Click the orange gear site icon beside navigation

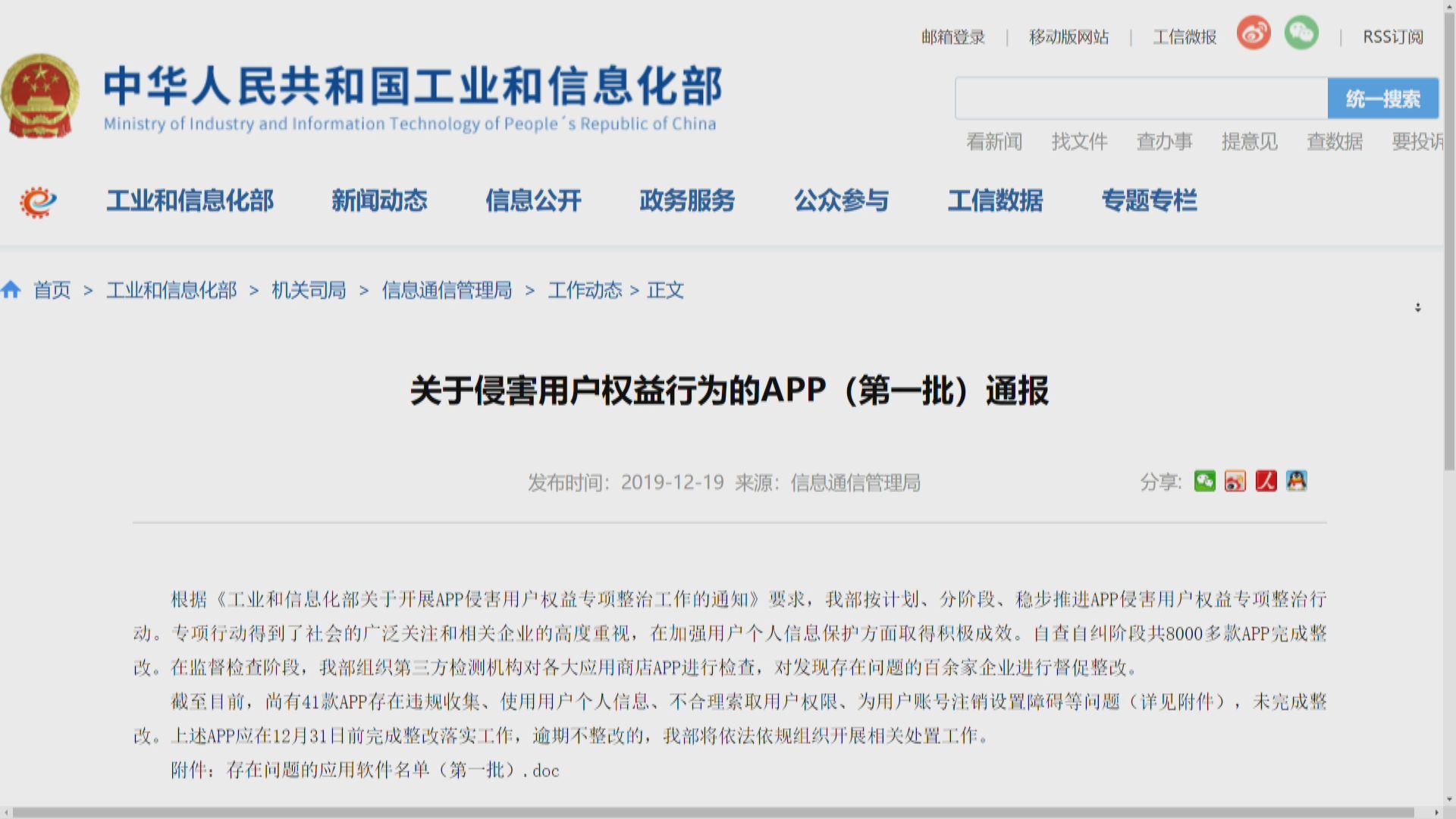click(37, 201)
